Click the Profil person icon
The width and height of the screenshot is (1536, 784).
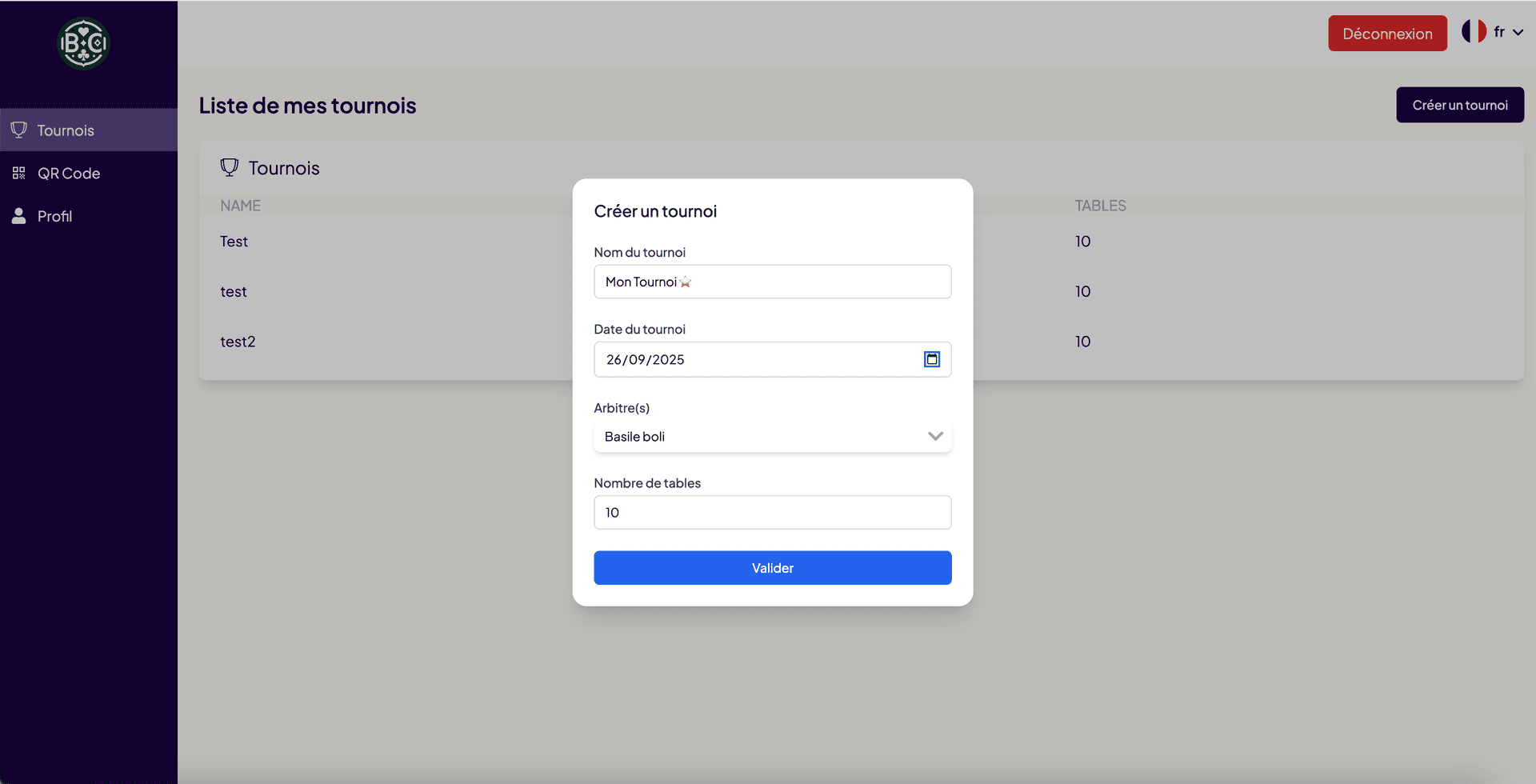coord(19,216)
